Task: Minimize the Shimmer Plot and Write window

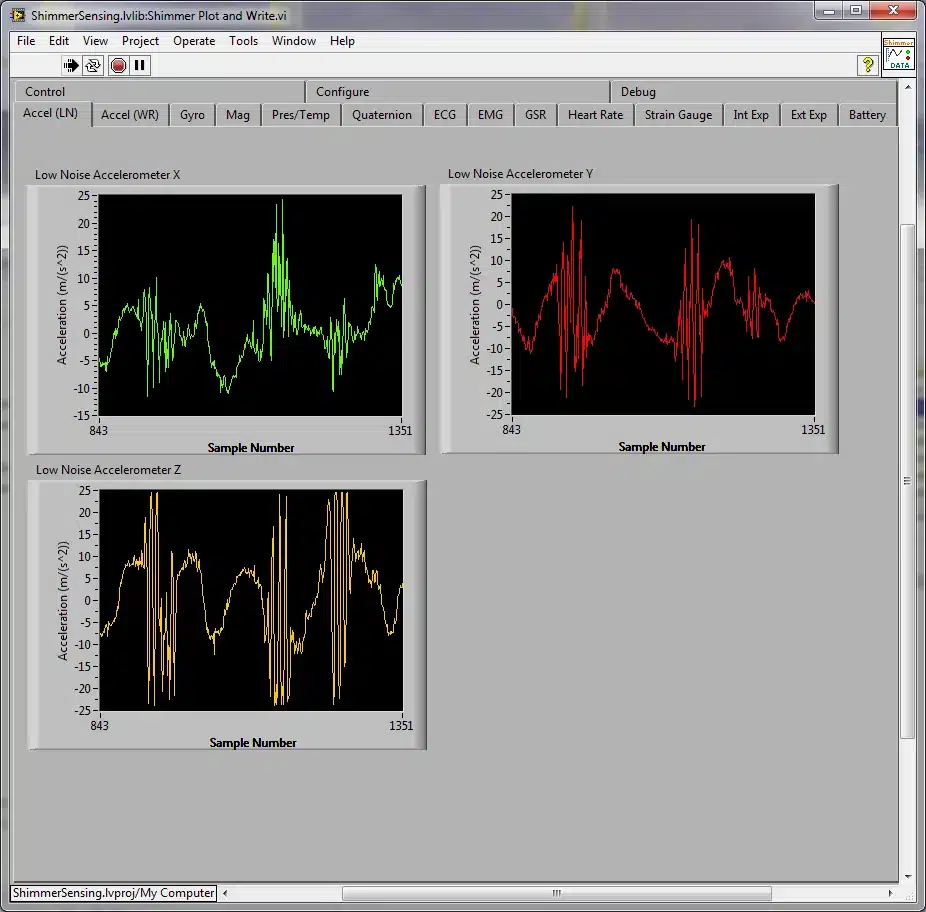Action: [829, 11]
